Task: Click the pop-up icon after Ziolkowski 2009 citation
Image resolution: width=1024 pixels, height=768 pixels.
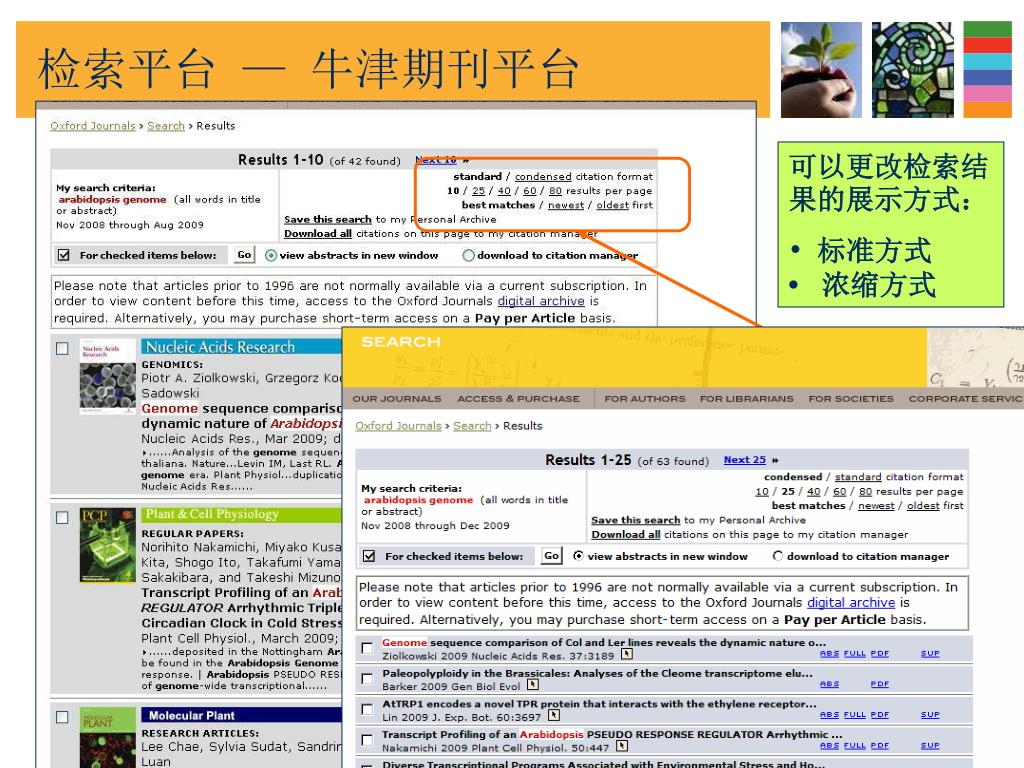Action: point(627,654)
